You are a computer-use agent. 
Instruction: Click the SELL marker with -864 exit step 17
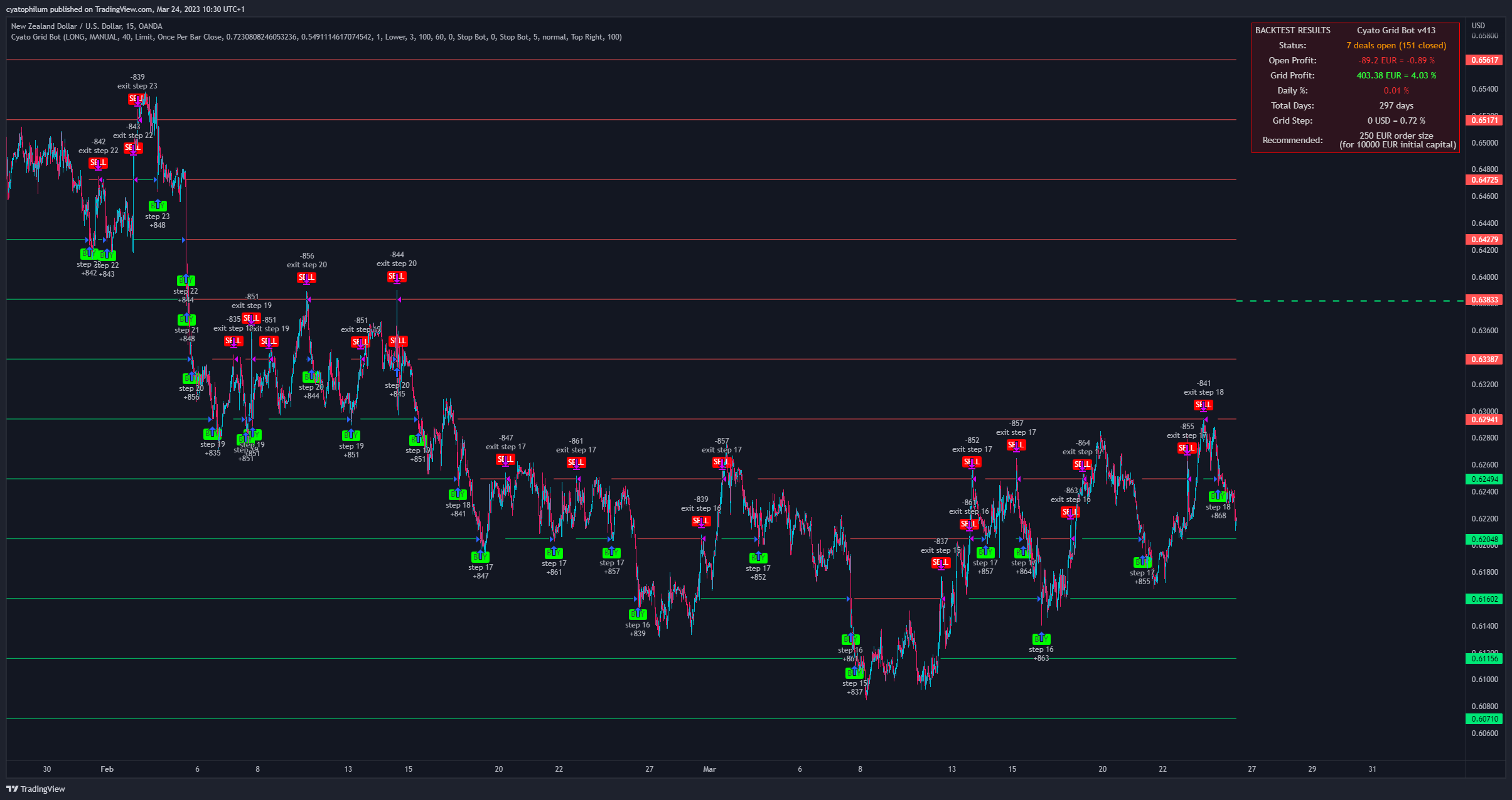(1082, 464)
